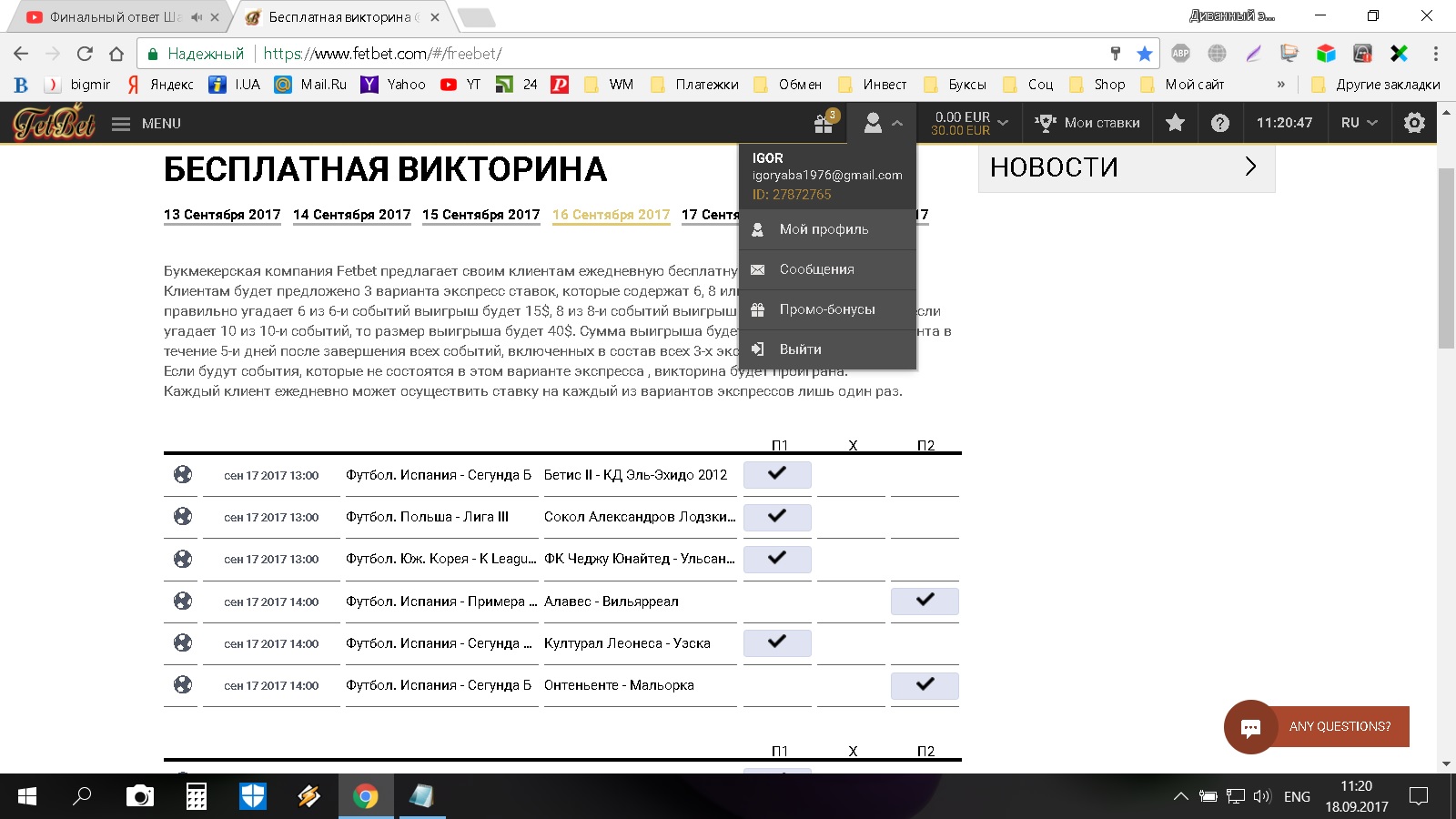Open the settings gear icon in header

click(x=1414, y=123)
